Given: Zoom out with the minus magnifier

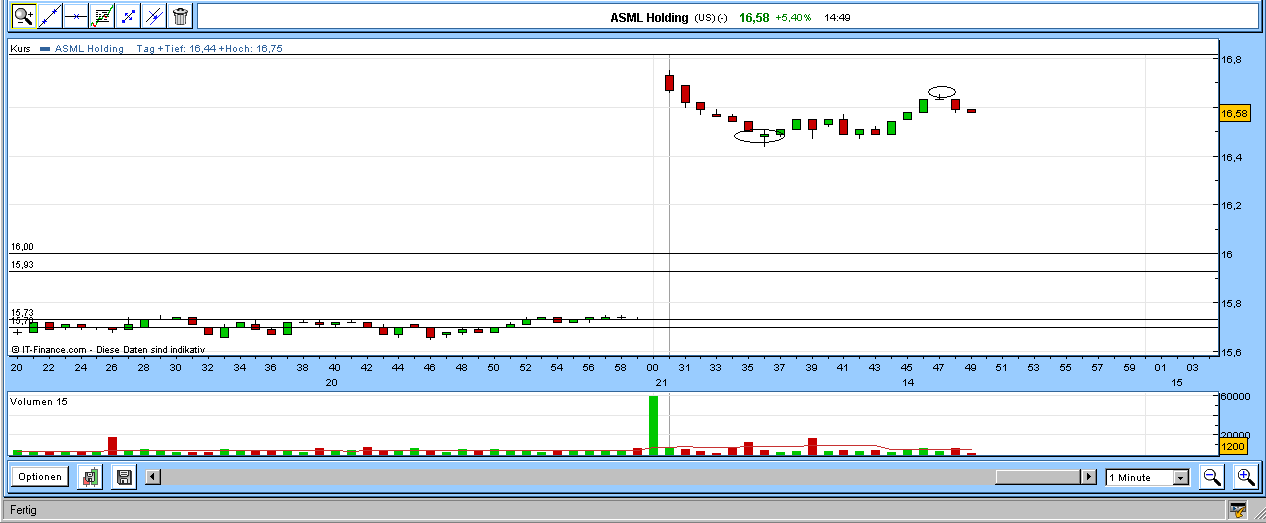Looking at the screenshot, I should point(1212,477).
